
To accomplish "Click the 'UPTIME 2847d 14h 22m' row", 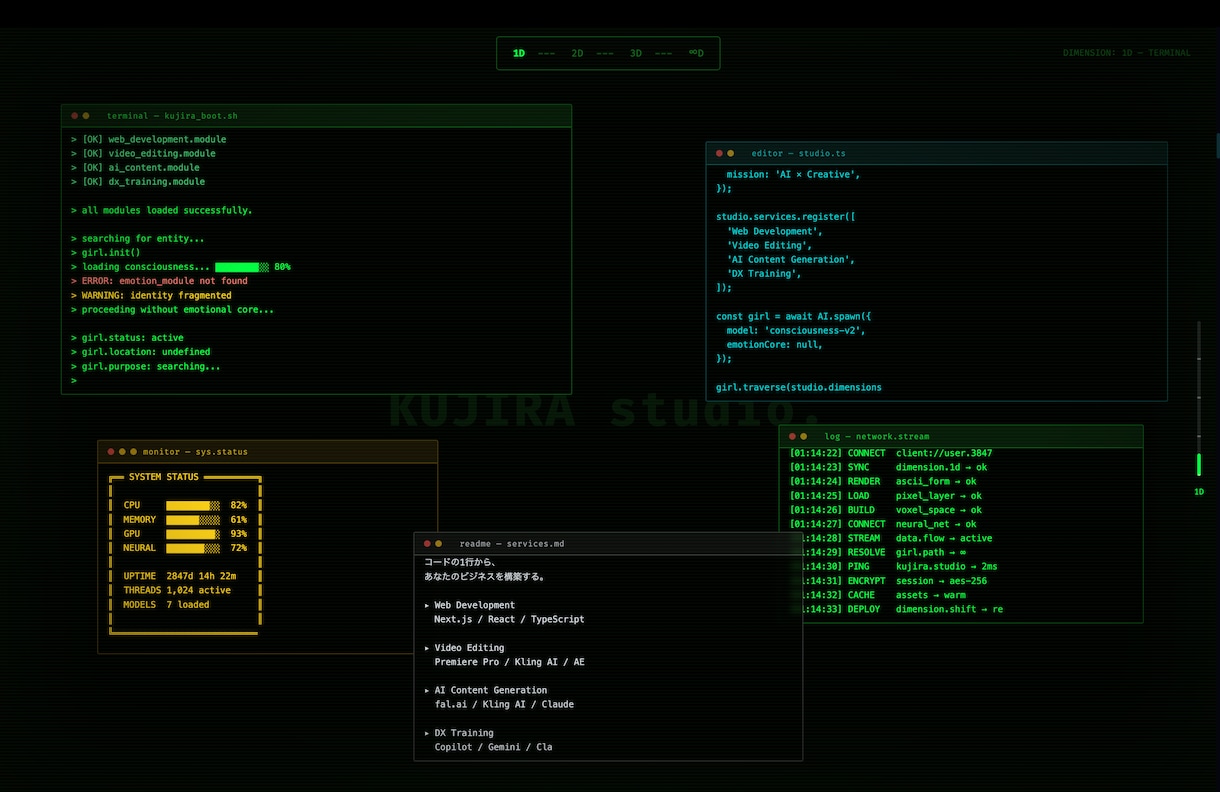I will point(180,576).
